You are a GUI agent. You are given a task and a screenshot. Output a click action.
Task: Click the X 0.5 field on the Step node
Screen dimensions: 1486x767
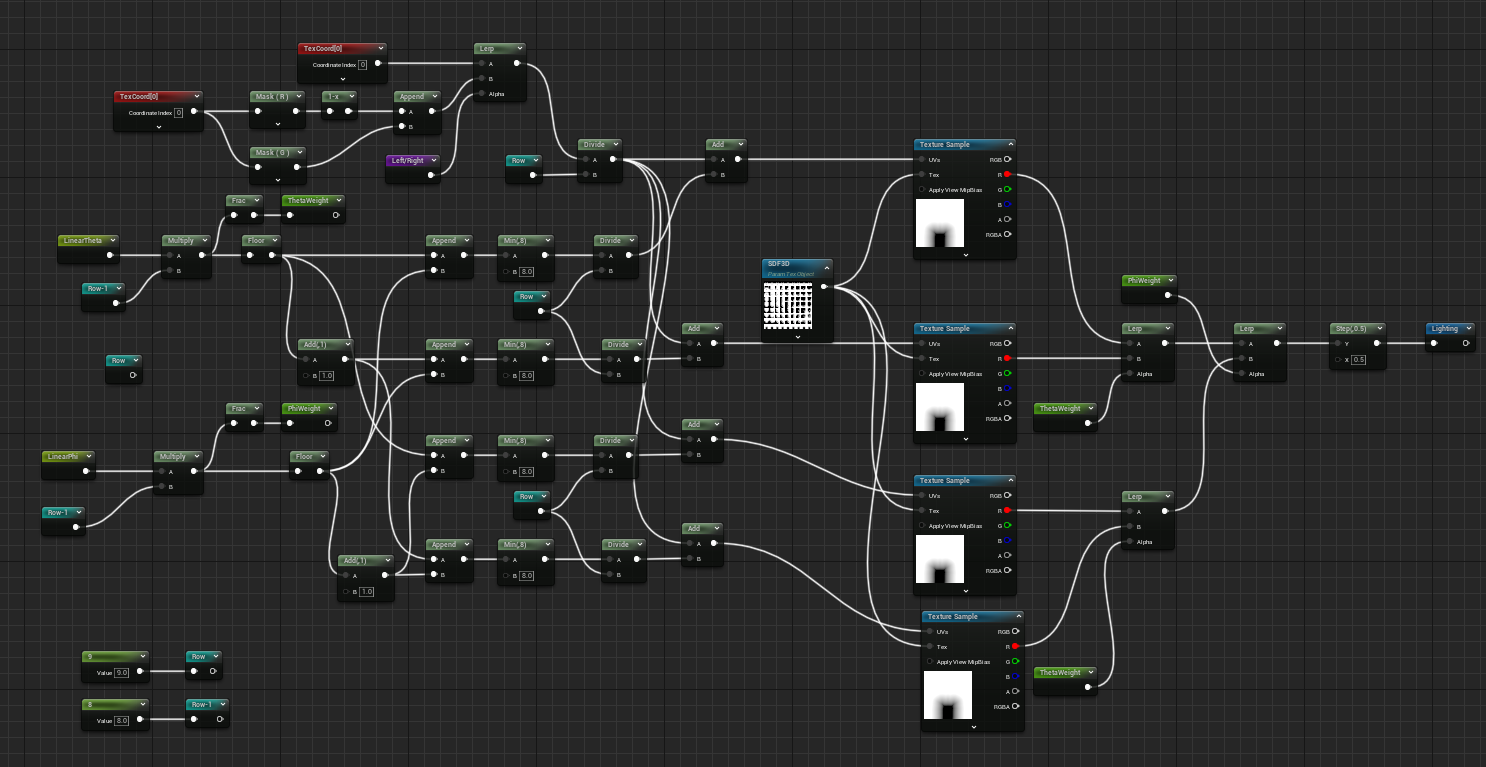coord(1358,359)
